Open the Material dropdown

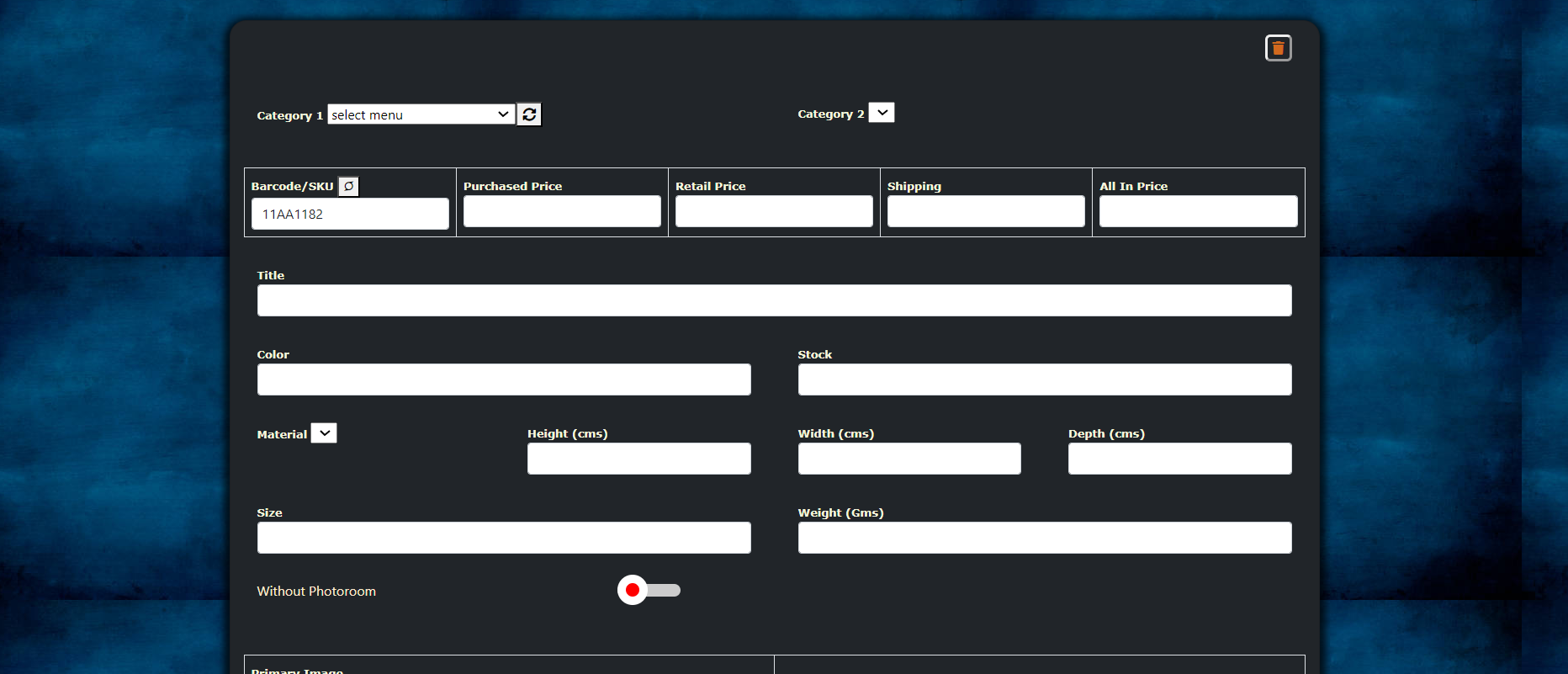[324, 433]
